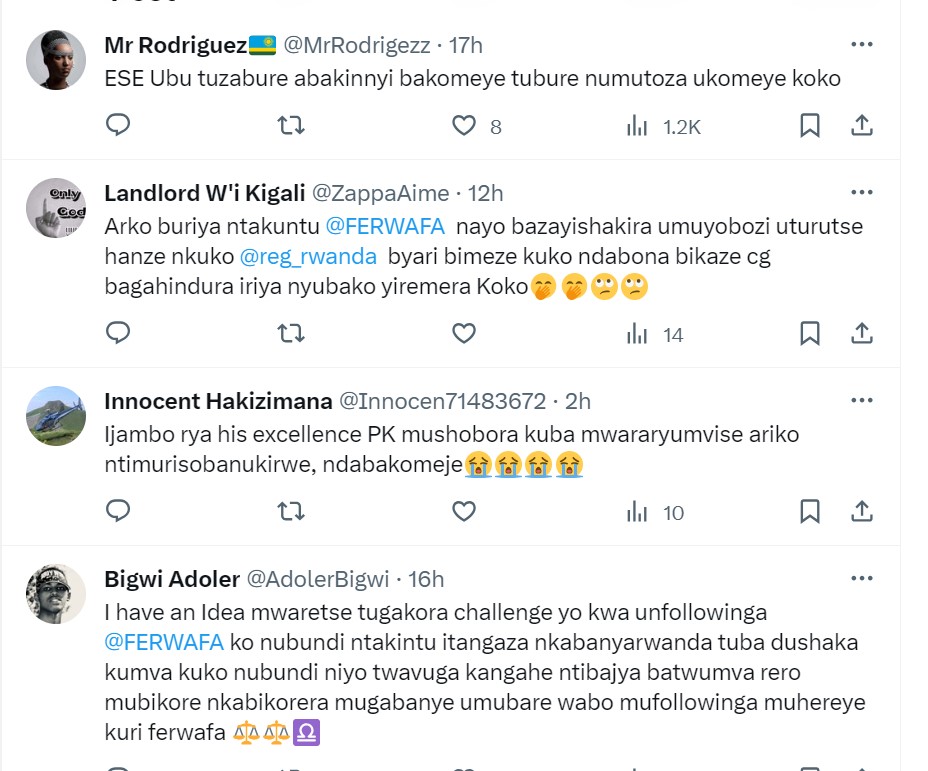The height and width of the screenshot is (771, 928).
Task: Reply to Mr Rodriguez's post
Action: (x=118, y=125)
